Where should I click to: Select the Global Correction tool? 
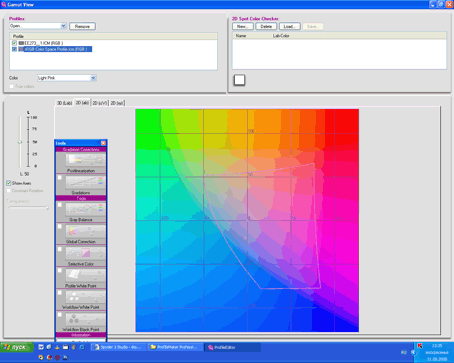pyautogui.click(x=85, y=231)
